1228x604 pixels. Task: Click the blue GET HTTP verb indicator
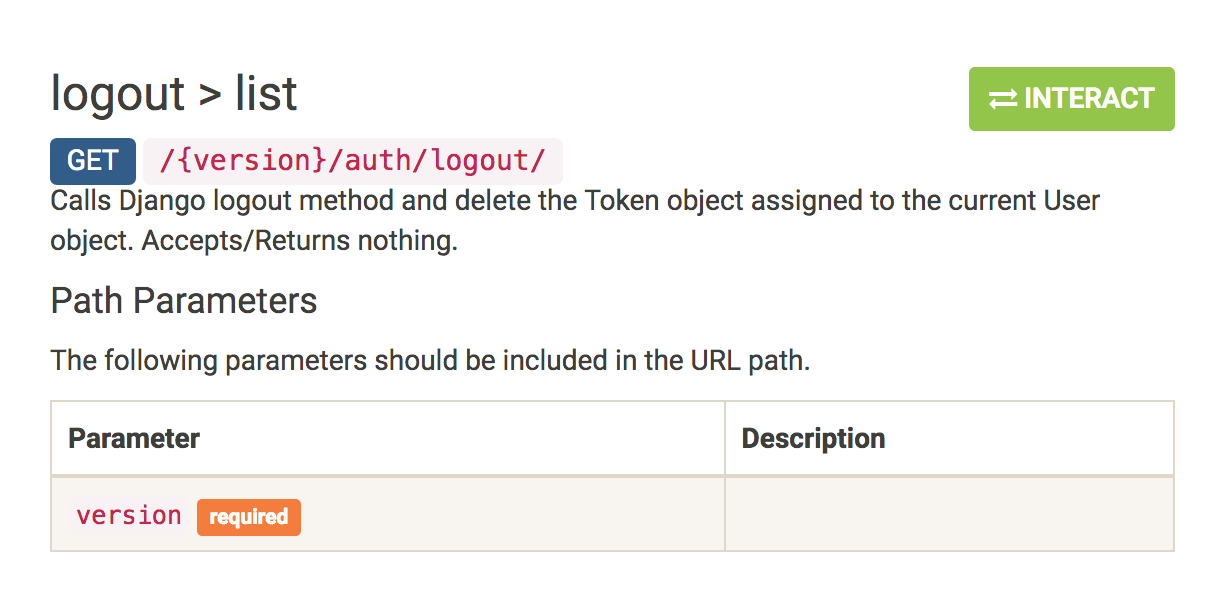click(x=92, y=160)
